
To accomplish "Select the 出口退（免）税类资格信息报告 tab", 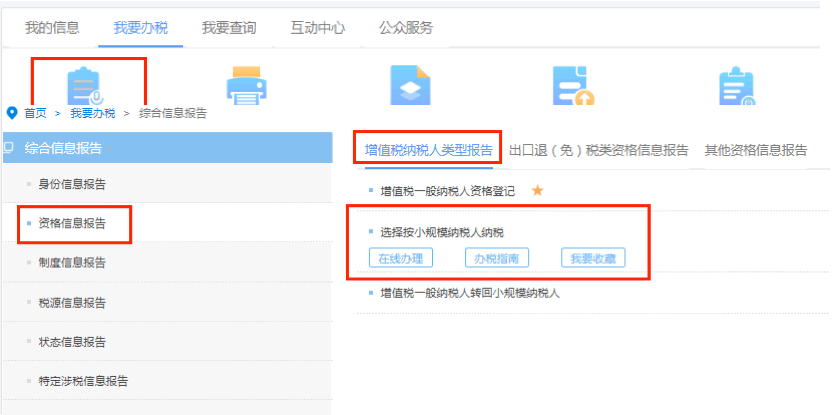I will [598, 150].
